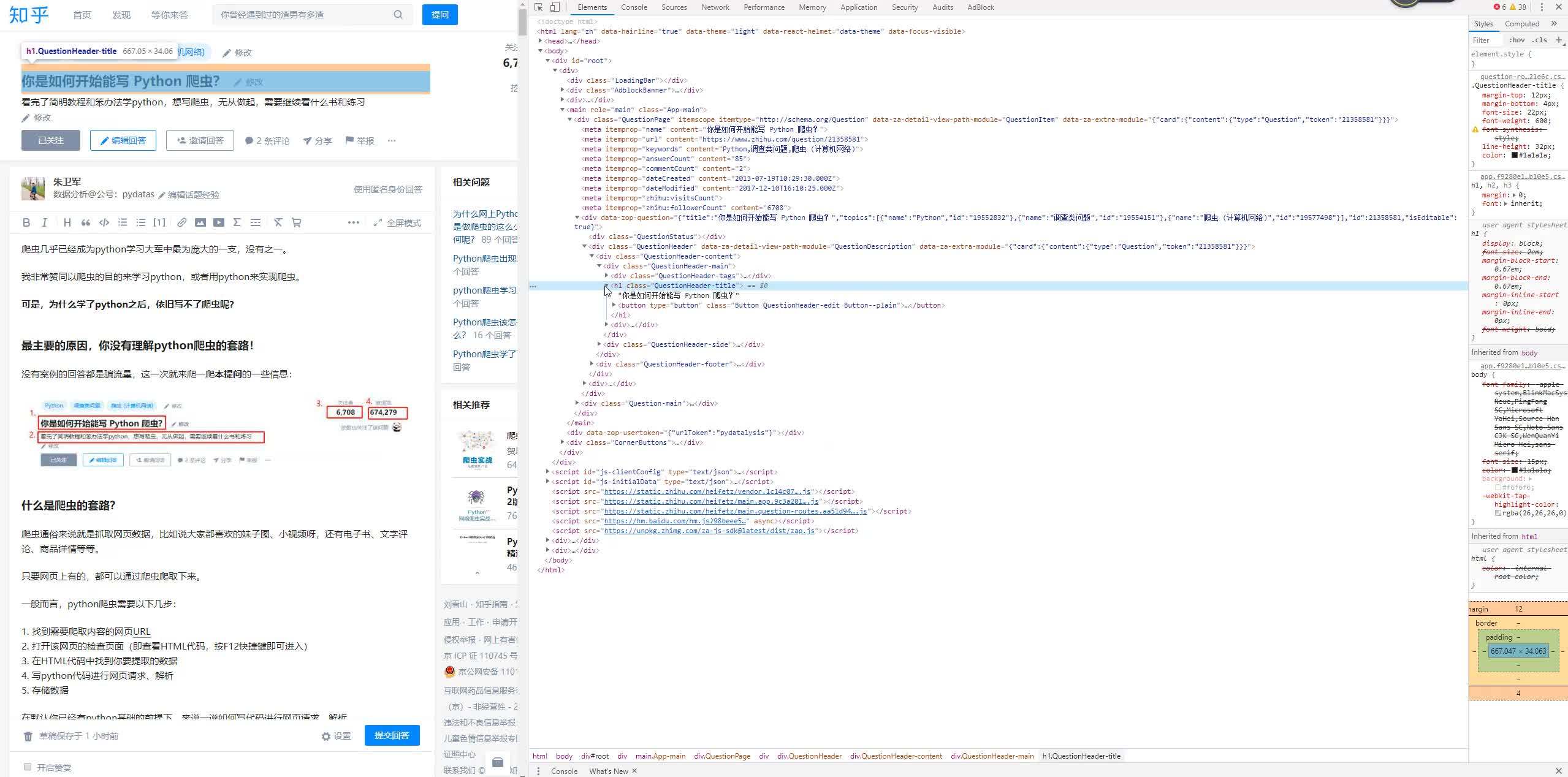
Task: Apply bold formatting in the answer editor
Action: click(26, 222)
